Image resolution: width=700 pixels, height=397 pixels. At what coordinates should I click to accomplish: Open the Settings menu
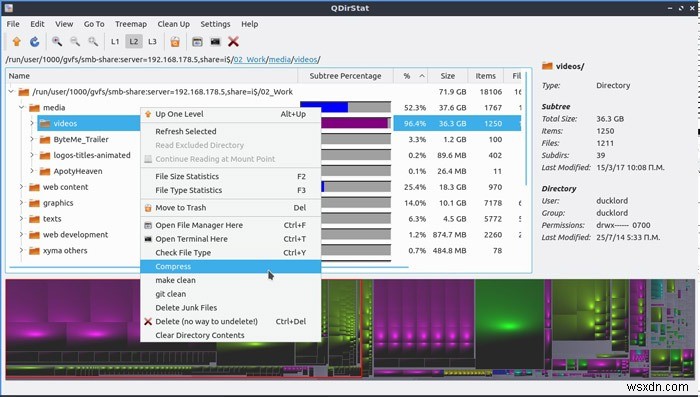pos(215,24)
